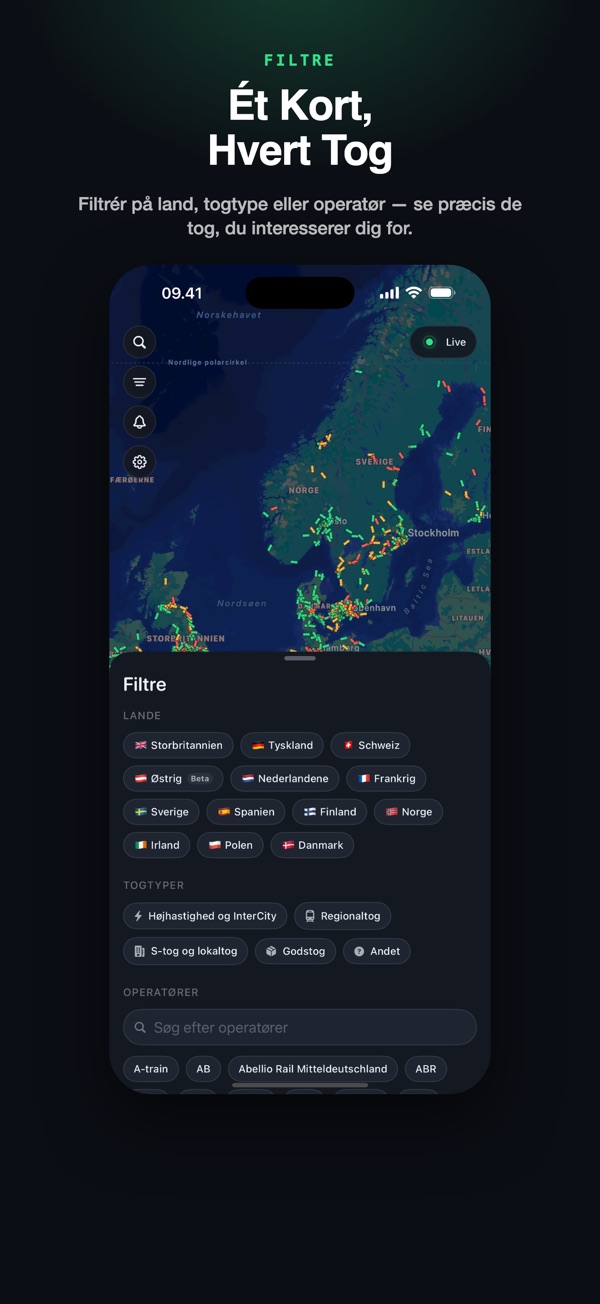Click the operator search magnifier icon

(x=140, y=1027)
